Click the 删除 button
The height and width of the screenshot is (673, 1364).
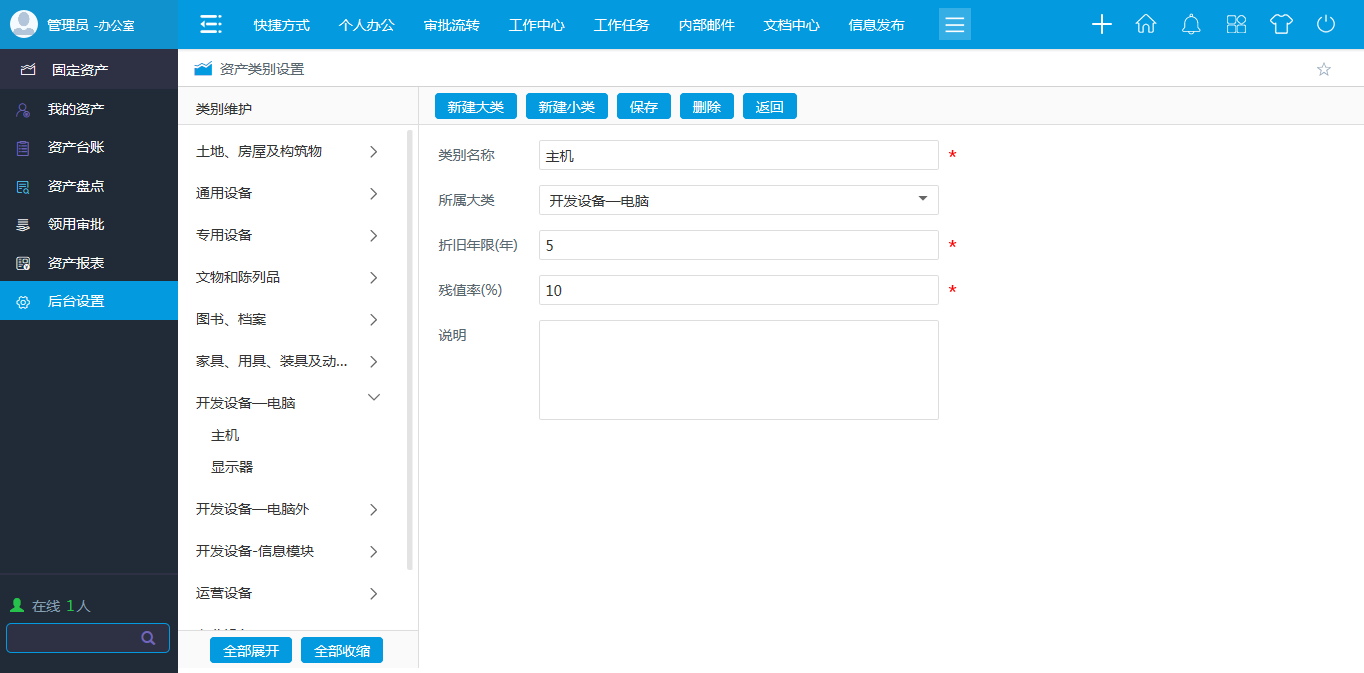click(706, 106)
